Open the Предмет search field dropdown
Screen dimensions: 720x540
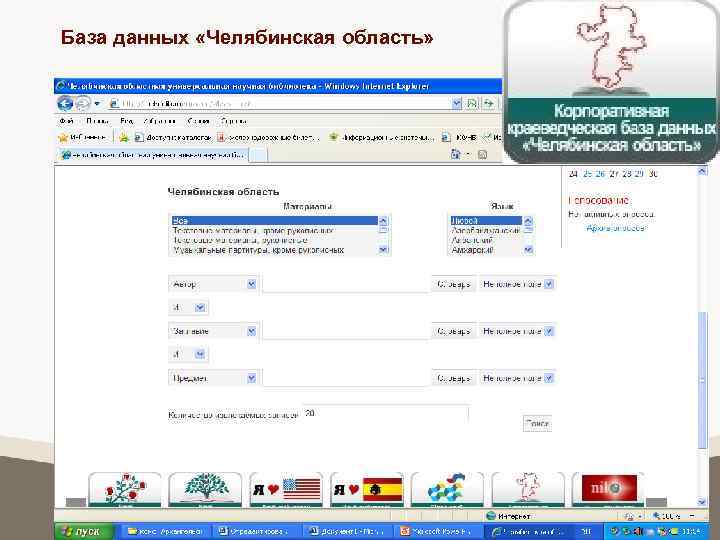pyautogui.click(x=213, y=378)
